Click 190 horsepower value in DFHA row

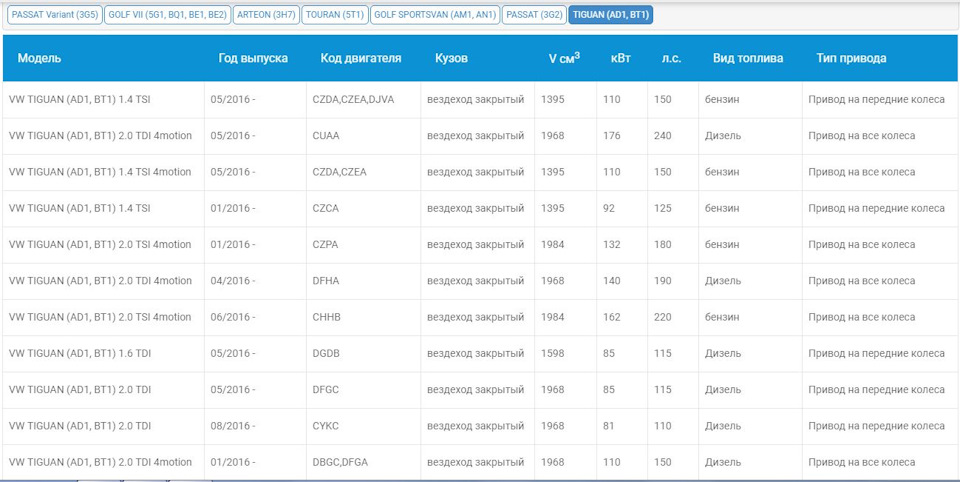pos(662,281)
